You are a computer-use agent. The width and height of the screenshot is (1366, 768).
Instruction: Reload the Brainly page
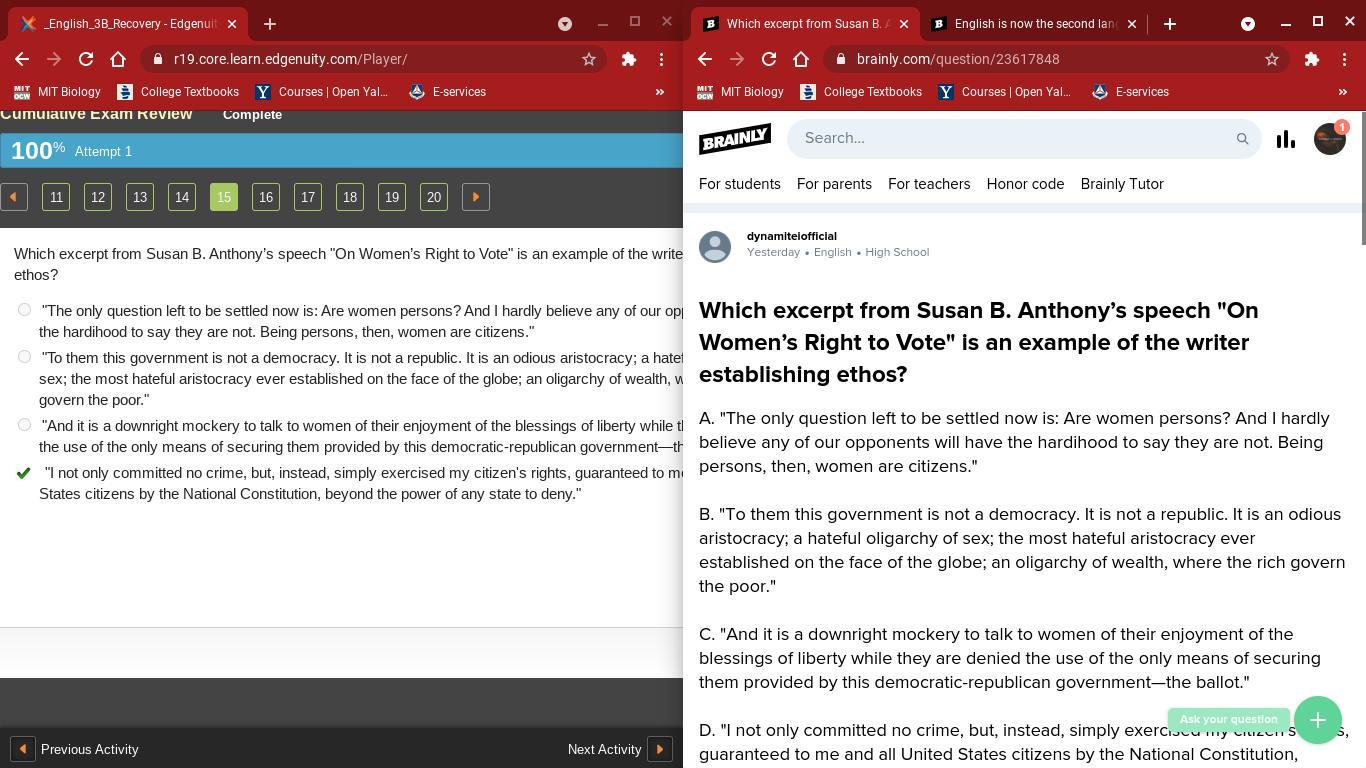coord(769,59)
